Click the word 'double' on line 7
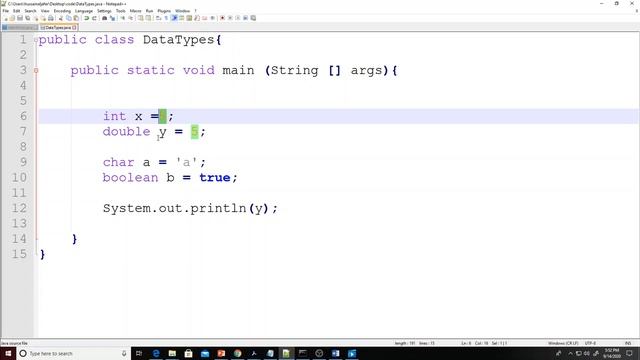The image size is (640, 360). click(x=127, y=131)
